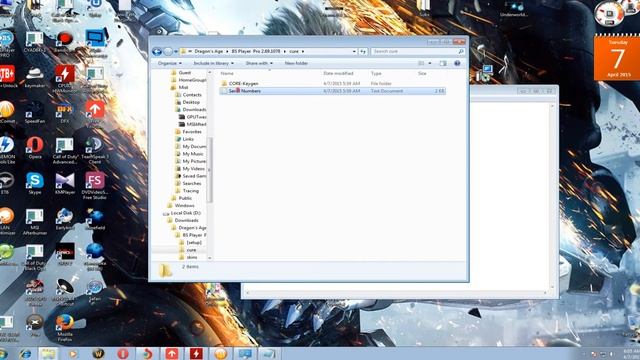Click the Change your view icon
Viewport: 640px width, 360px height.
pyautogui.click(x=421, y=63)
